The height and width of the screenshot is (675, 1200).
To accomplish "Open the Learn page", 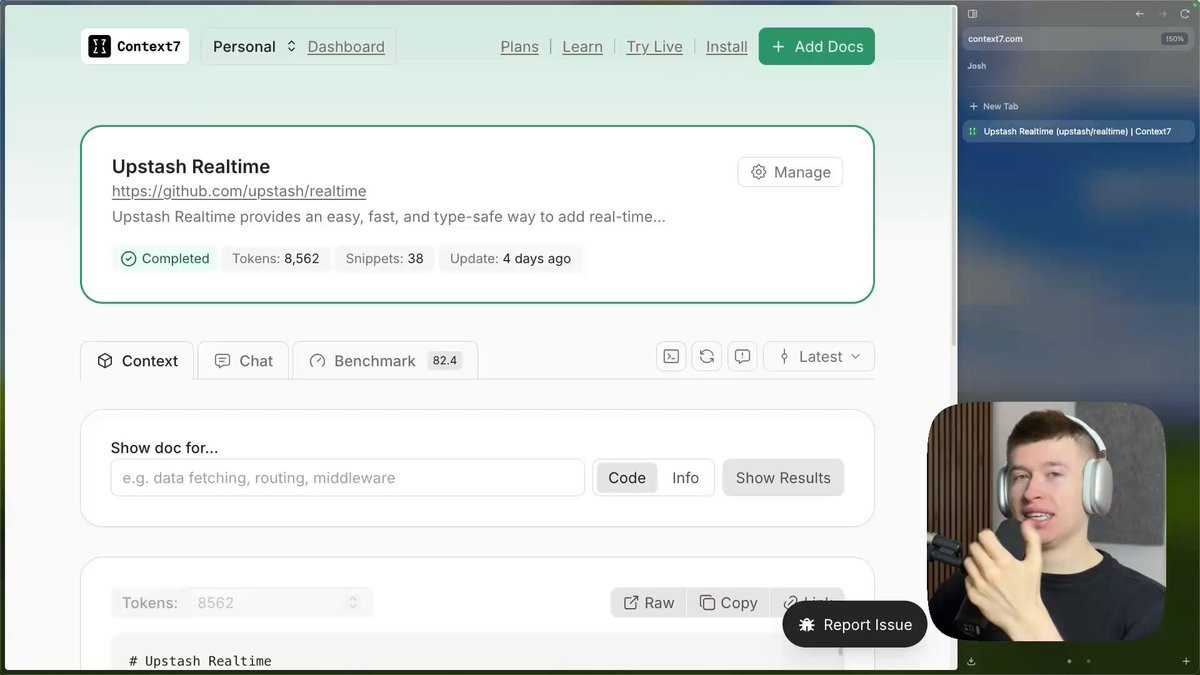I will click(x=582, y=47).
